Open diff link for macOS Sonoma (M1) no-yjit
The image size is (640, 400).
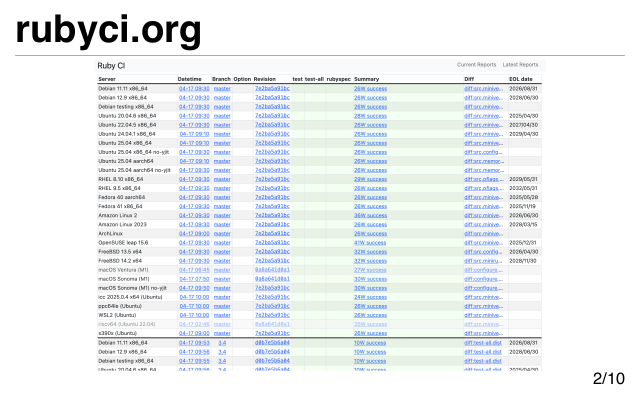[x=484, y=288]
